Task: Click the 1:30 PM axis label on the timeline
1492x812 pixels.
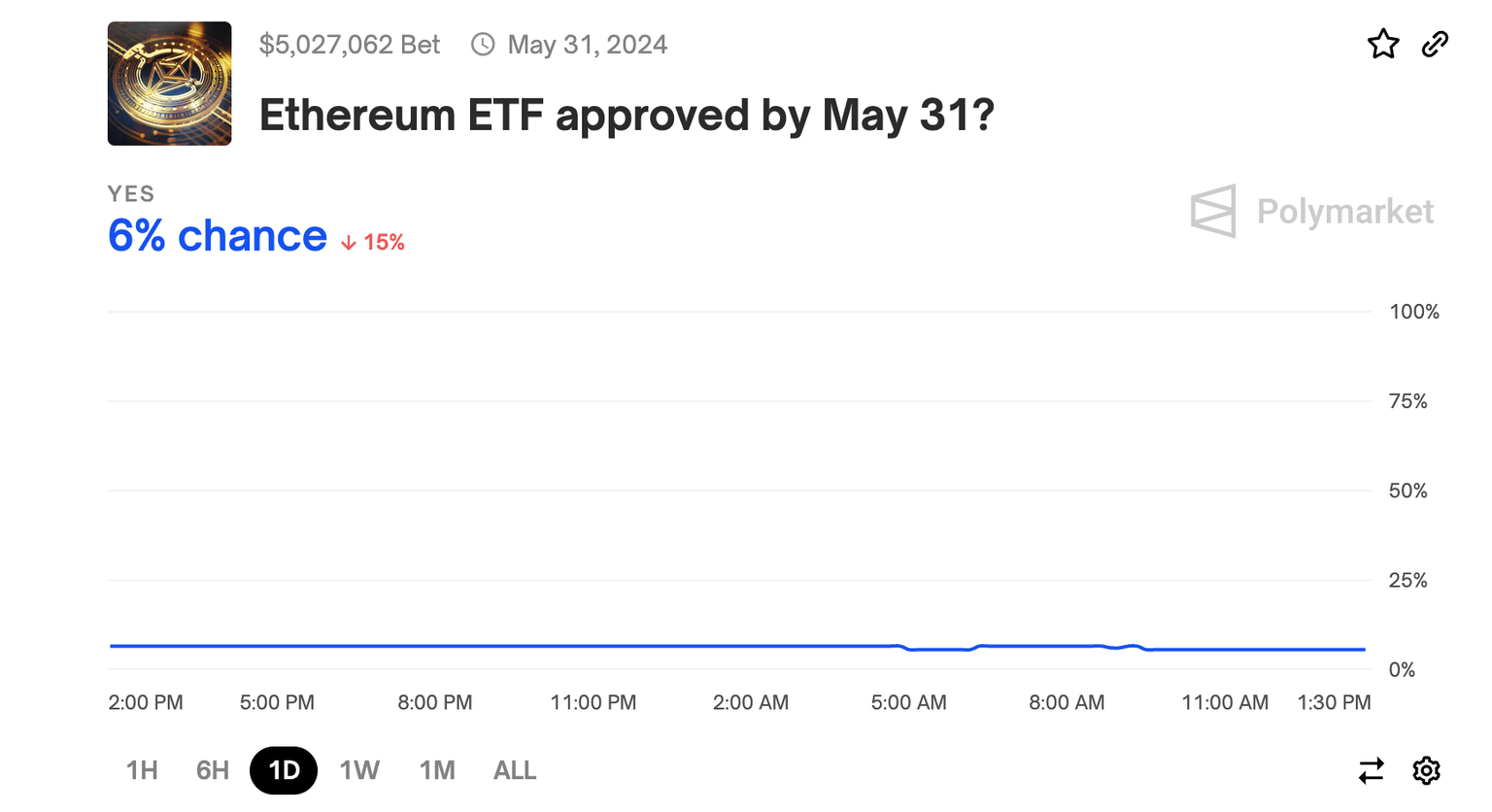Action: (1335, 701)
